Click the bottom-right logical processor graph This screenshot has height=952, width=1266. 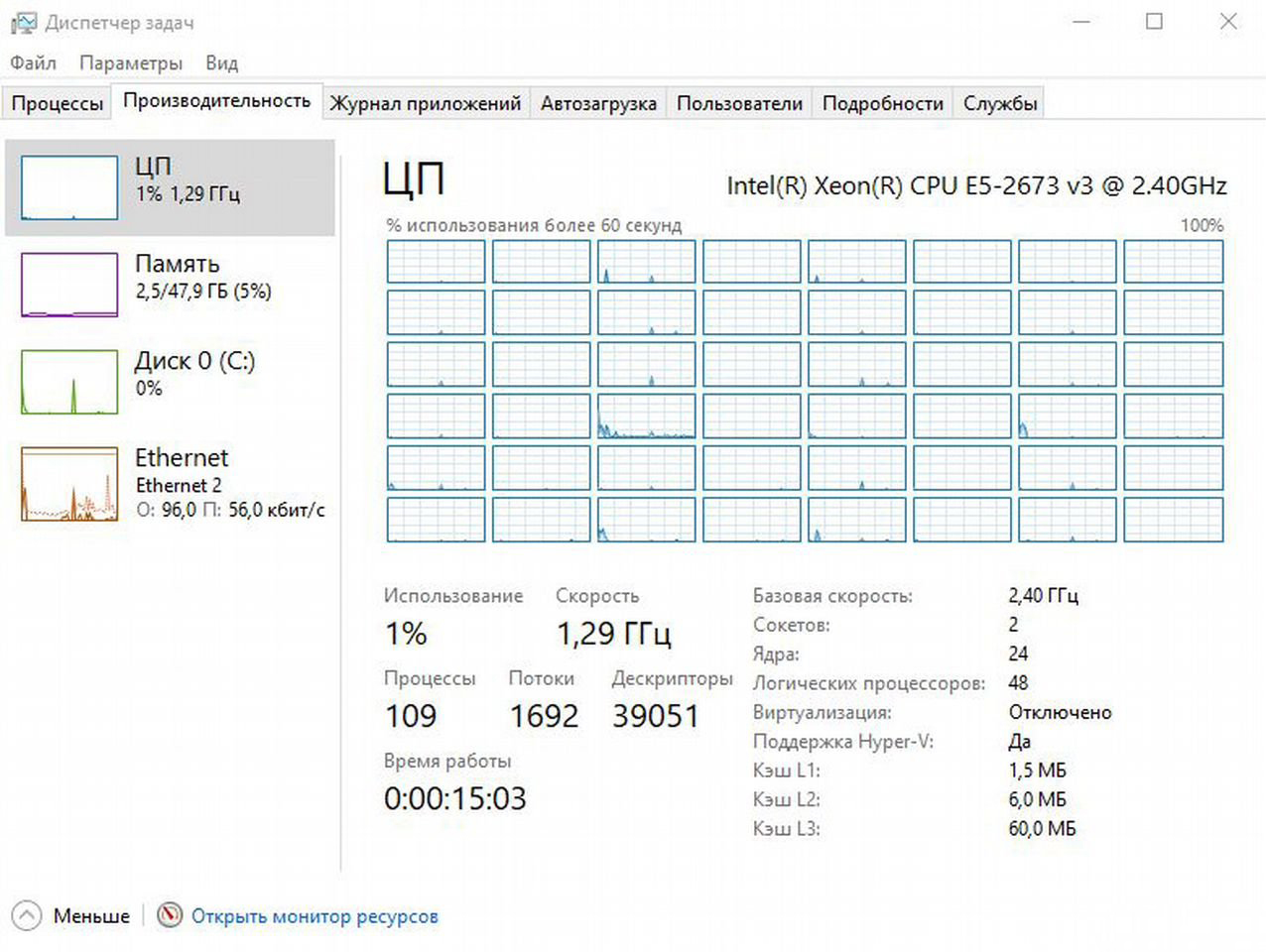point(1174,520)
